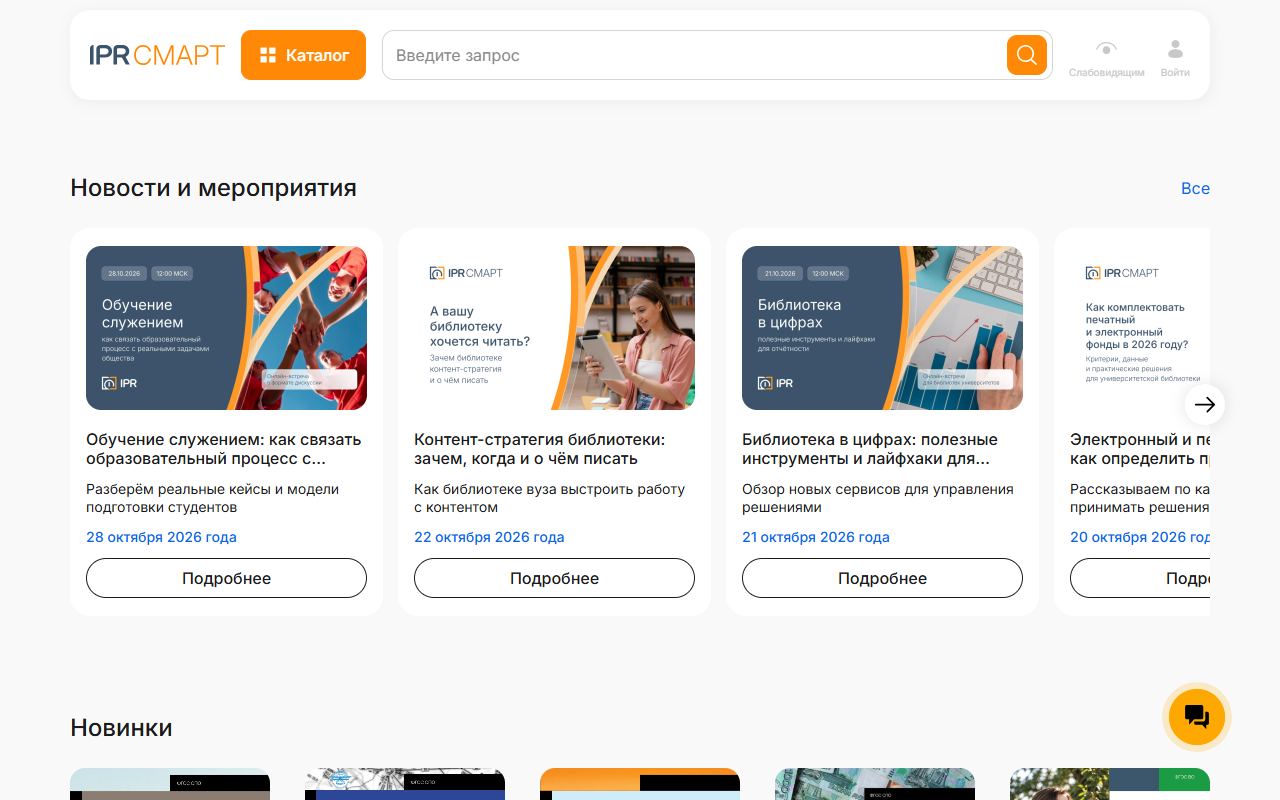Click the Новинки section heading
1280x800 pixels.
pyautogui.click(x=121, y=727)
